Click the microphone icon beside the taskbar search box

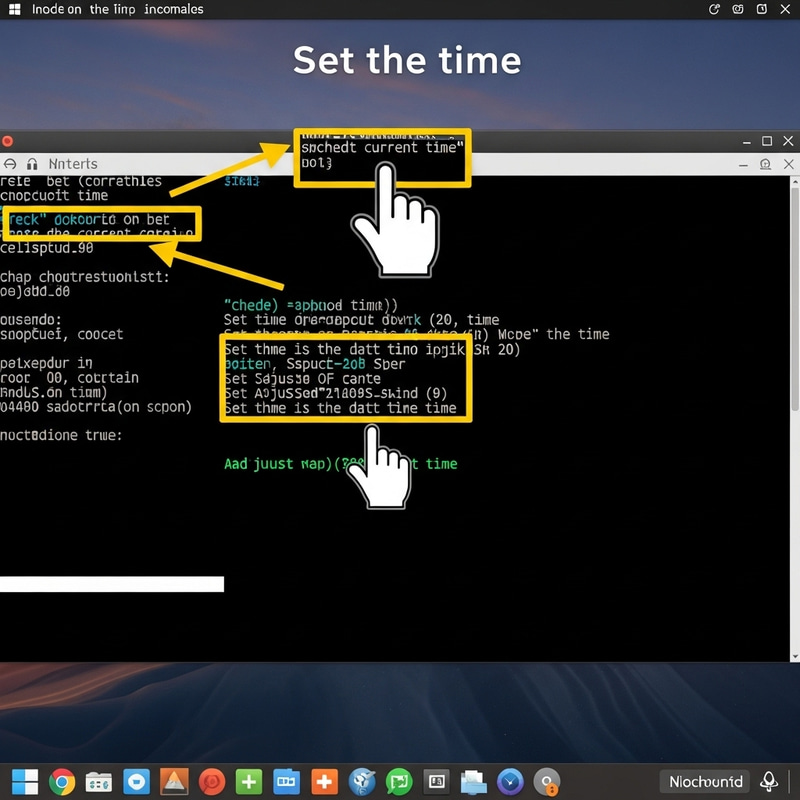[x=769, y=781]
